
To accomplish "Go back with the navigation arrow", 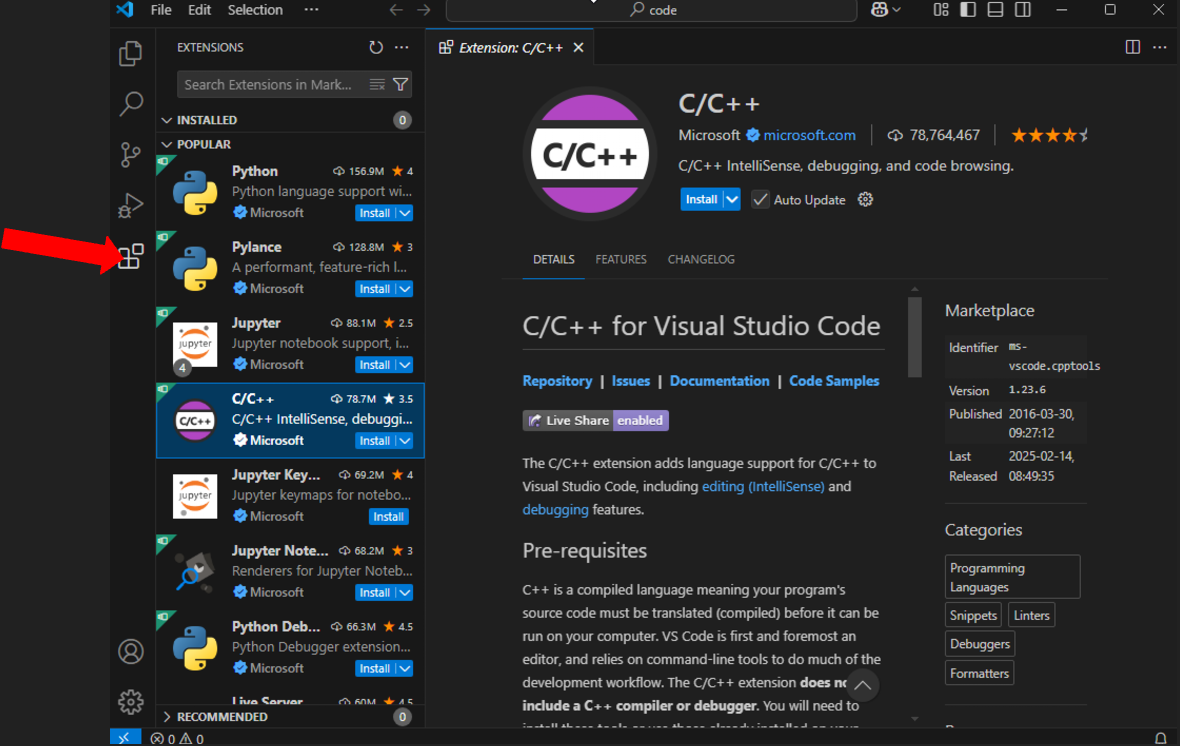I will click(x=396, y=10).
